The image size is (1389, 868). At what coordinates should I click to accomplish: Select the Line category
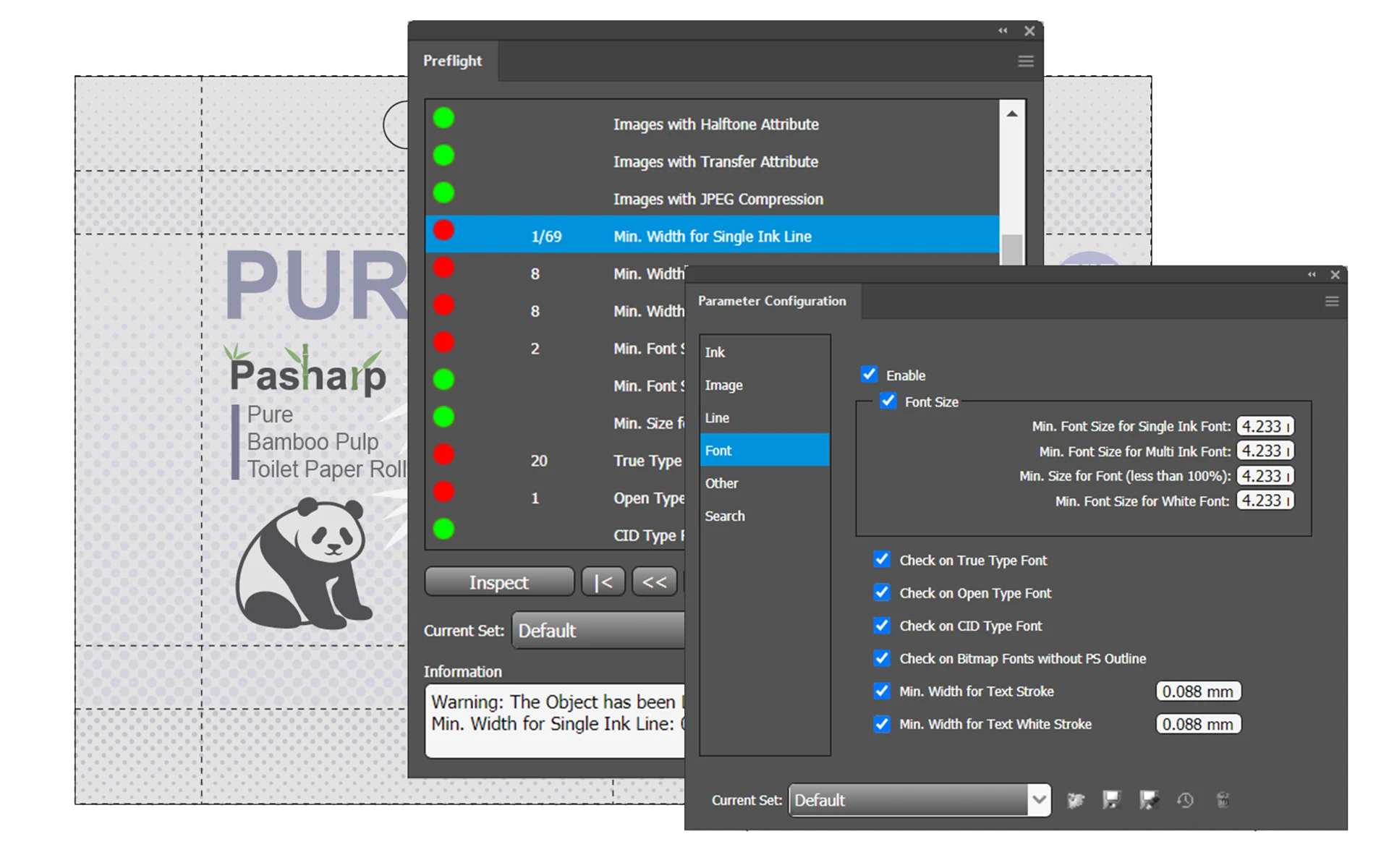click(765, 417)
